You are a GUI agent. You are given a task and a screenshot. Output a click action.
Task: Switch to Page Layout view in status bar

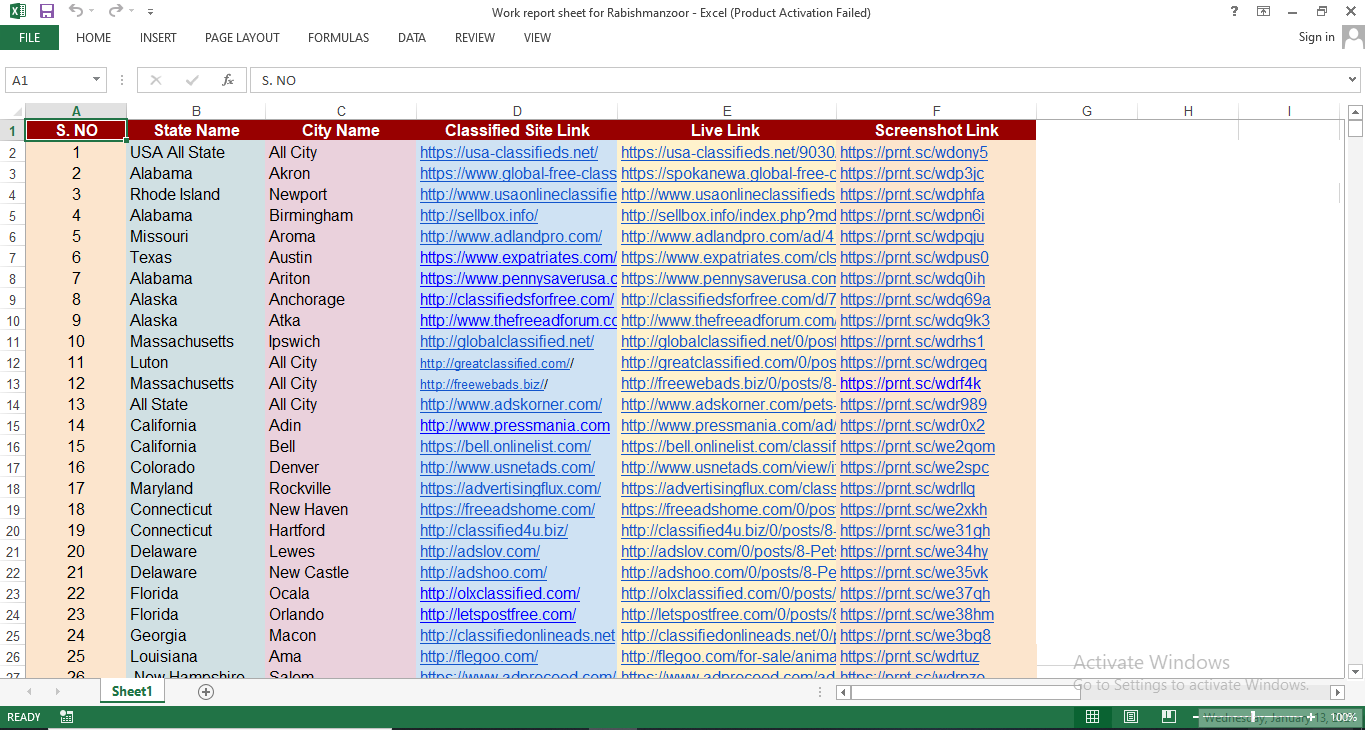(1130, 717)
